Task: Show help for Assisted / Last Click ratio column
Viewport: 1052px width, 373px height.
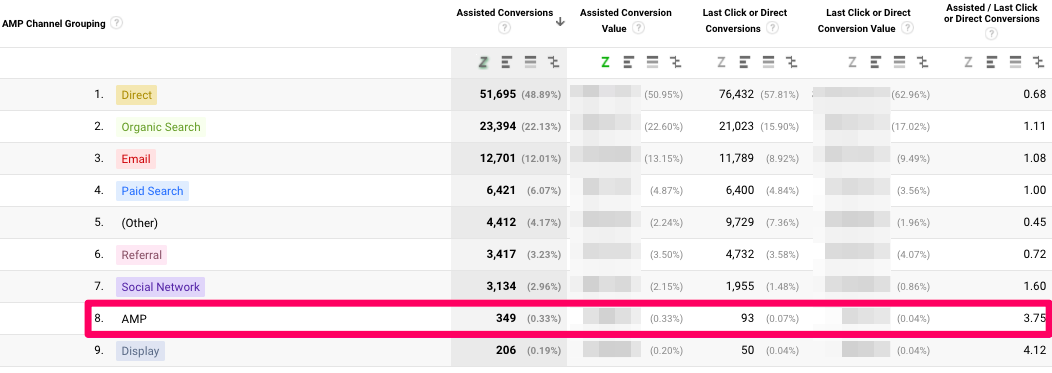Action: tap(991, 34)
